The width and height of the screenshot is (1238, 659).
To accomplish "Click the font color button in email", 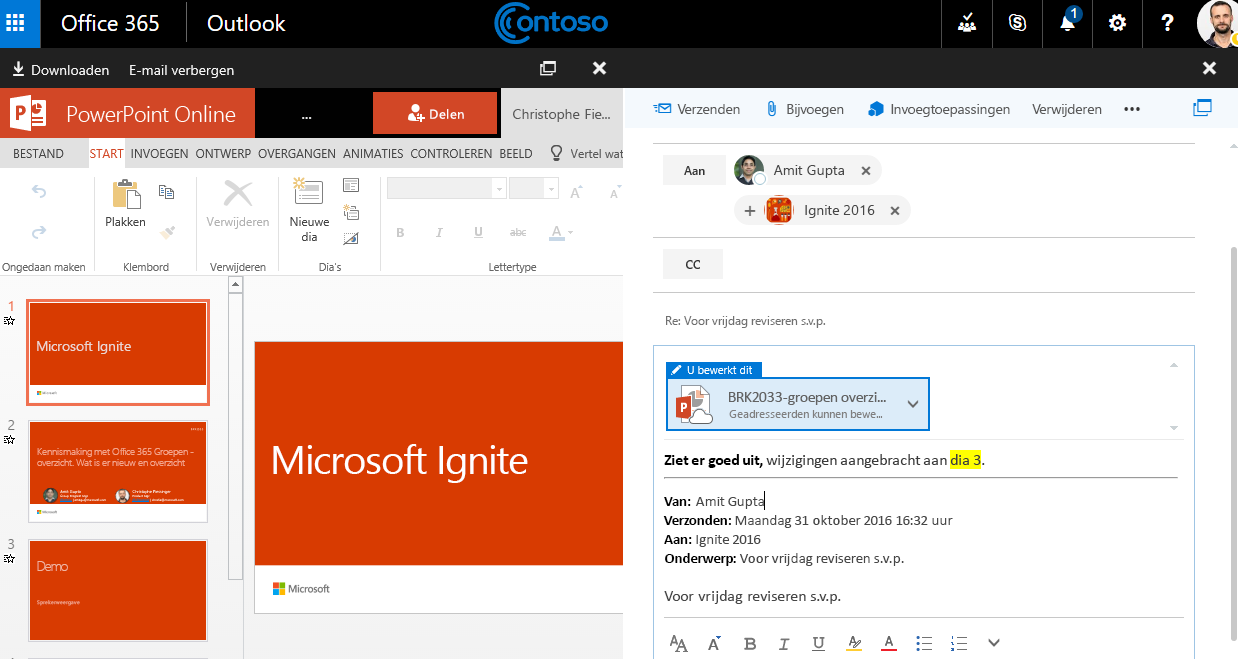I will (x=888, y=643).
